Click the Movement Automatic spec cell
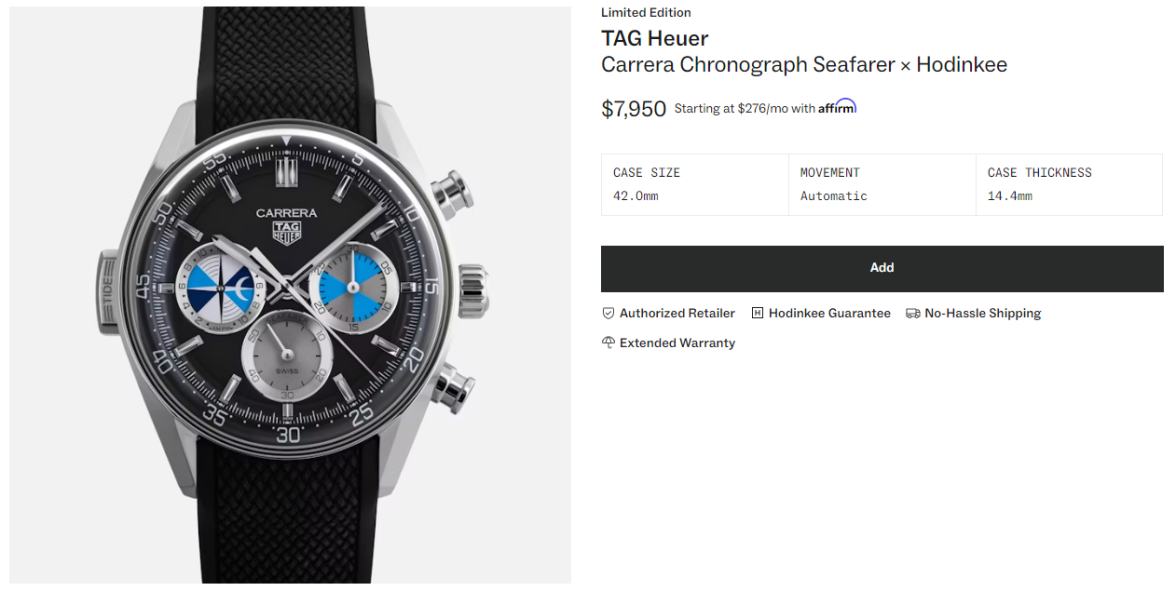The width and height of the screenshot is (1176, 591). [881, 184]
